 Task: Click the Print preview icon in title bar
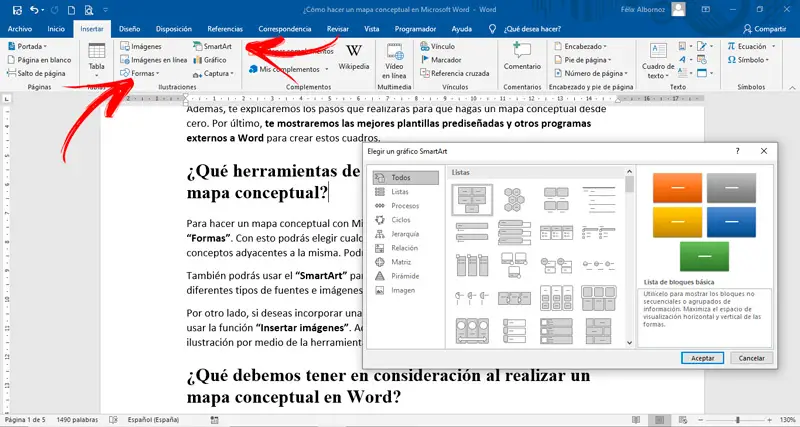coord(89,10)
